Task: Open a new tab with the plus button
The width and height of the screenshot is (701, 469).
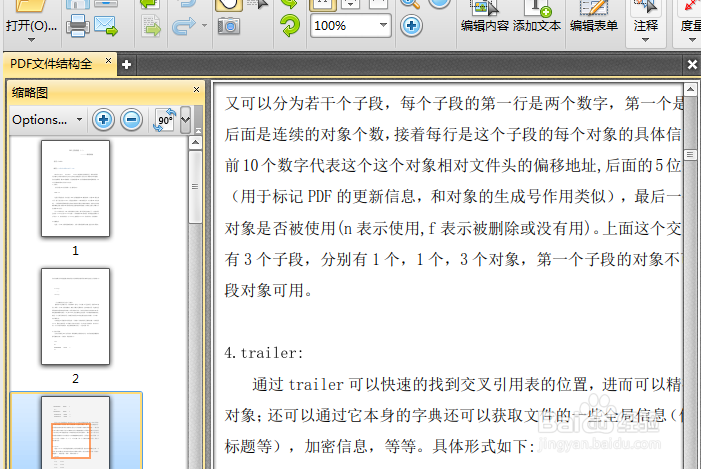Action: [x=127, y=65]
